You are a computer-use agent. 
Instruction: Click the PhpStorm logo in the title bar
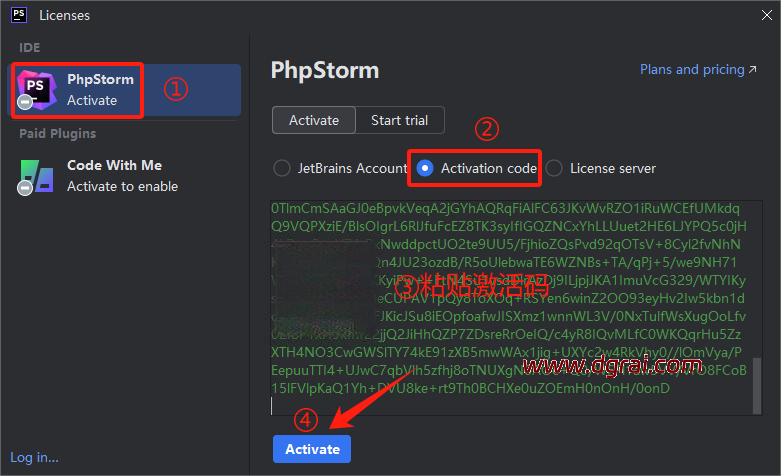tap(17, 16)
